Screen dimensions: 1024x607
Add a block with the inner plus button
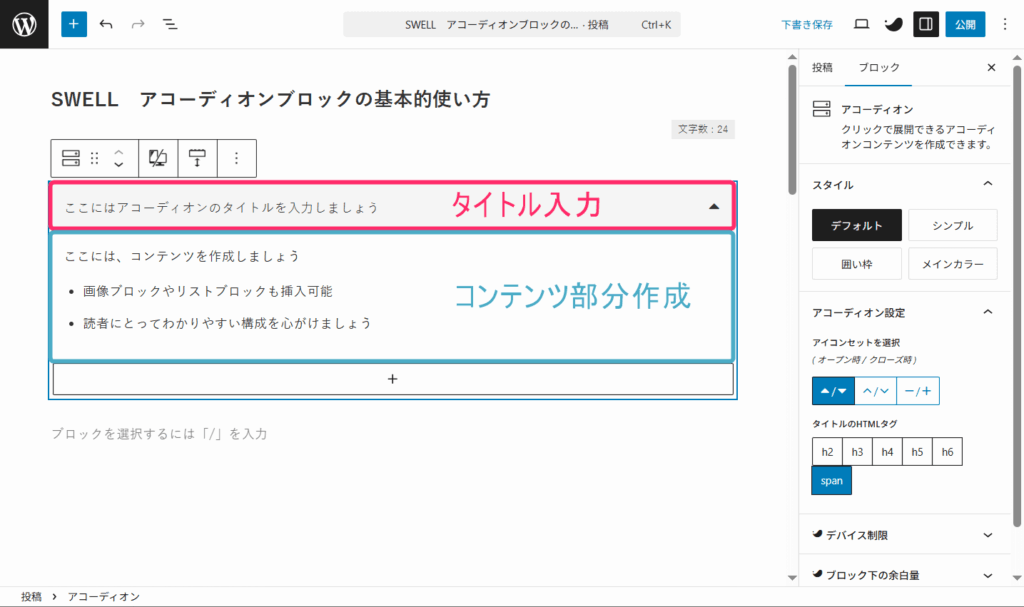392,379
